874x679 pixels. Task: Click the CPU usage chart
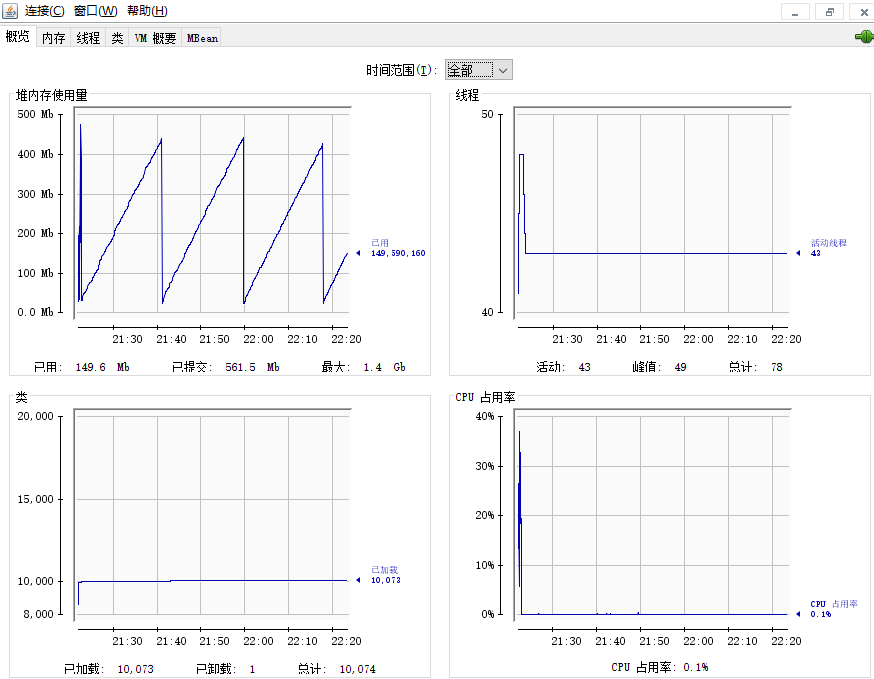point(652,515)
